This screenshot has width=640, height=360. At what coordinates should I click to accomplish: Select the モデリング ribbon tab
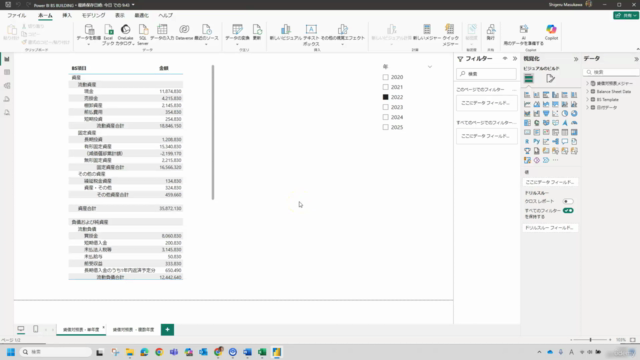[93, 15]
